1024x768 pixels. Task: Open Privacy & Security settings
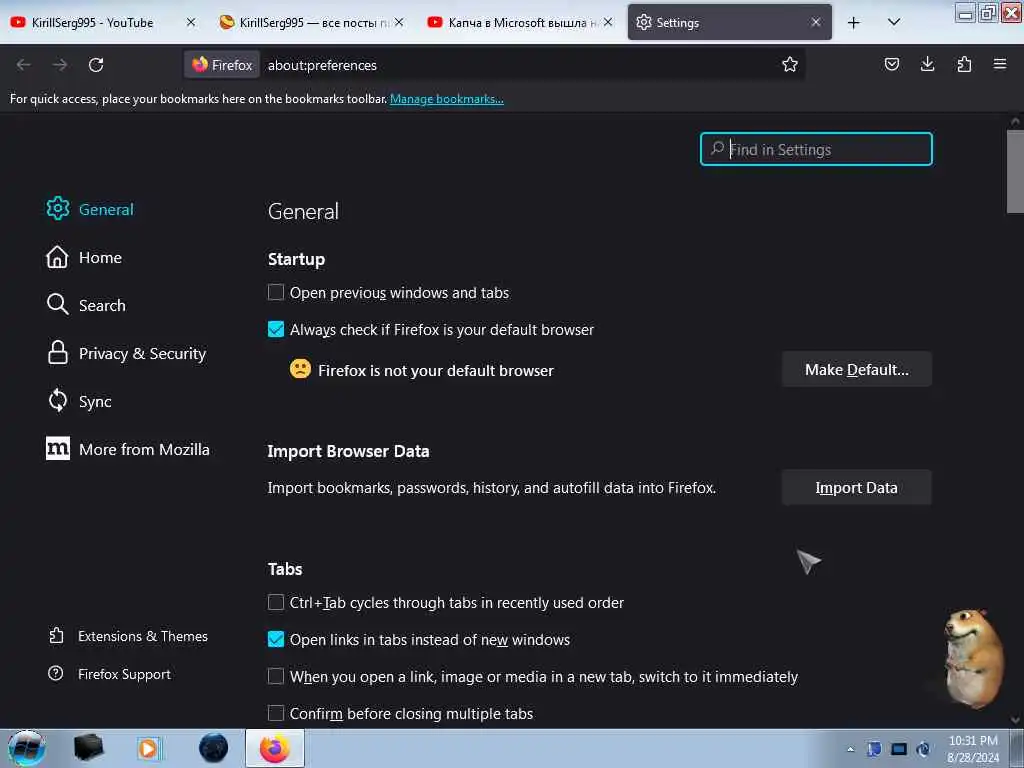tap(126, 353)
